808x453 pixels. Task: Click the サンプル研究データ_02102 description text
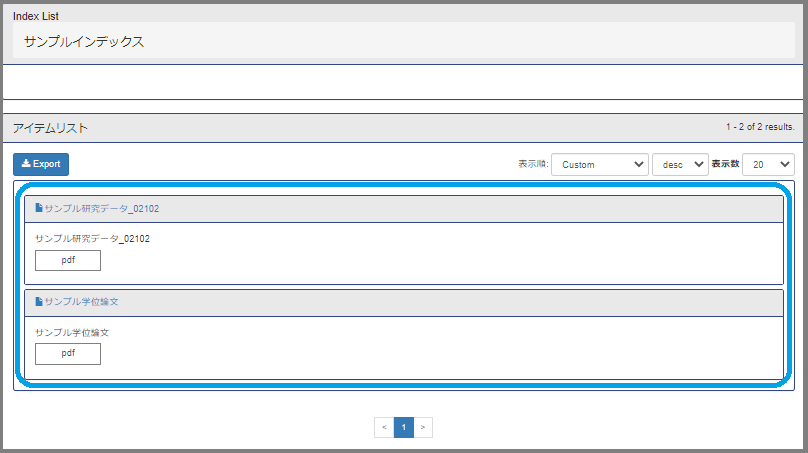(x=92, y=239)
